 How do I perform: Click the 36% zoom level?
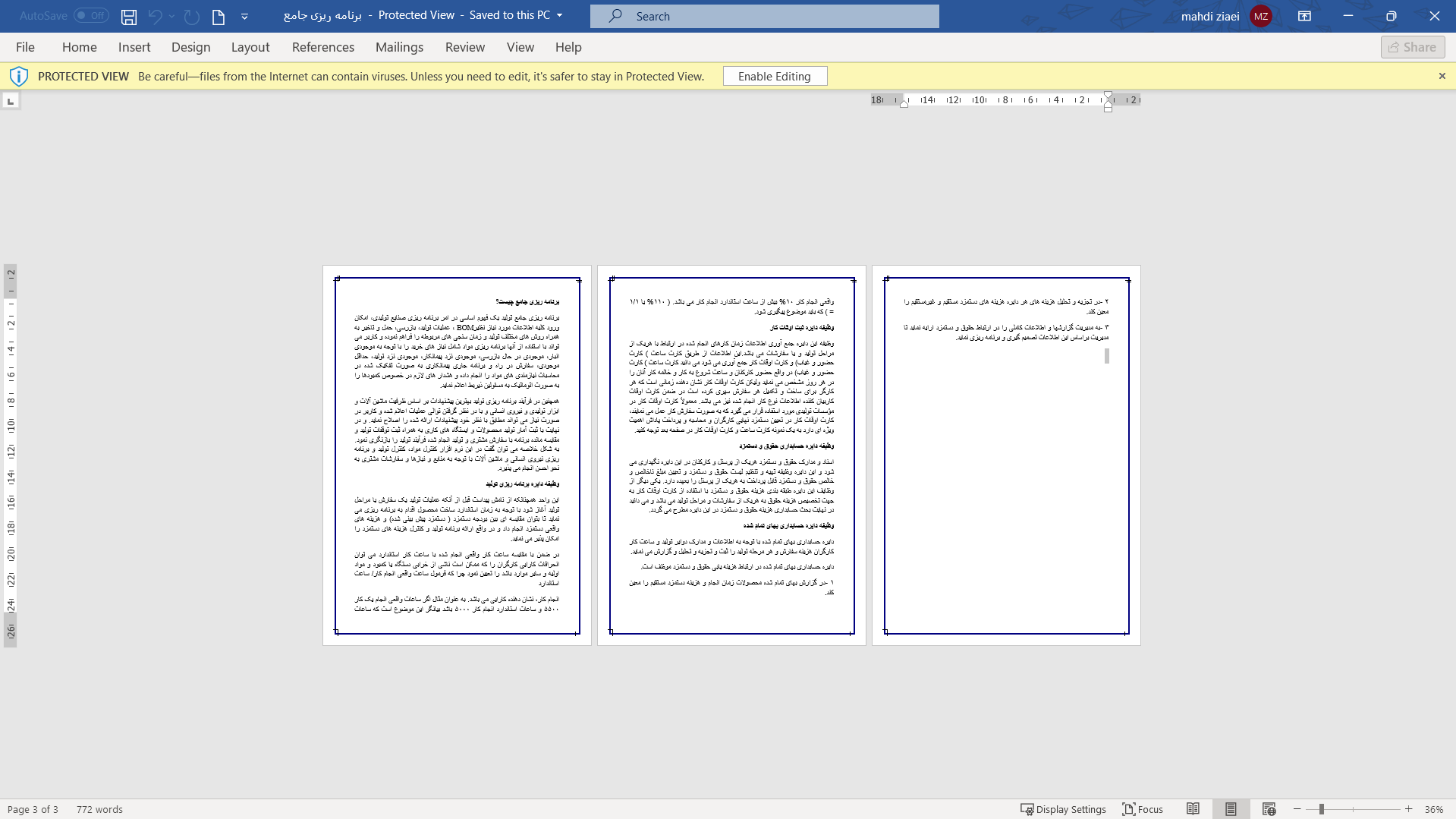1434,809
